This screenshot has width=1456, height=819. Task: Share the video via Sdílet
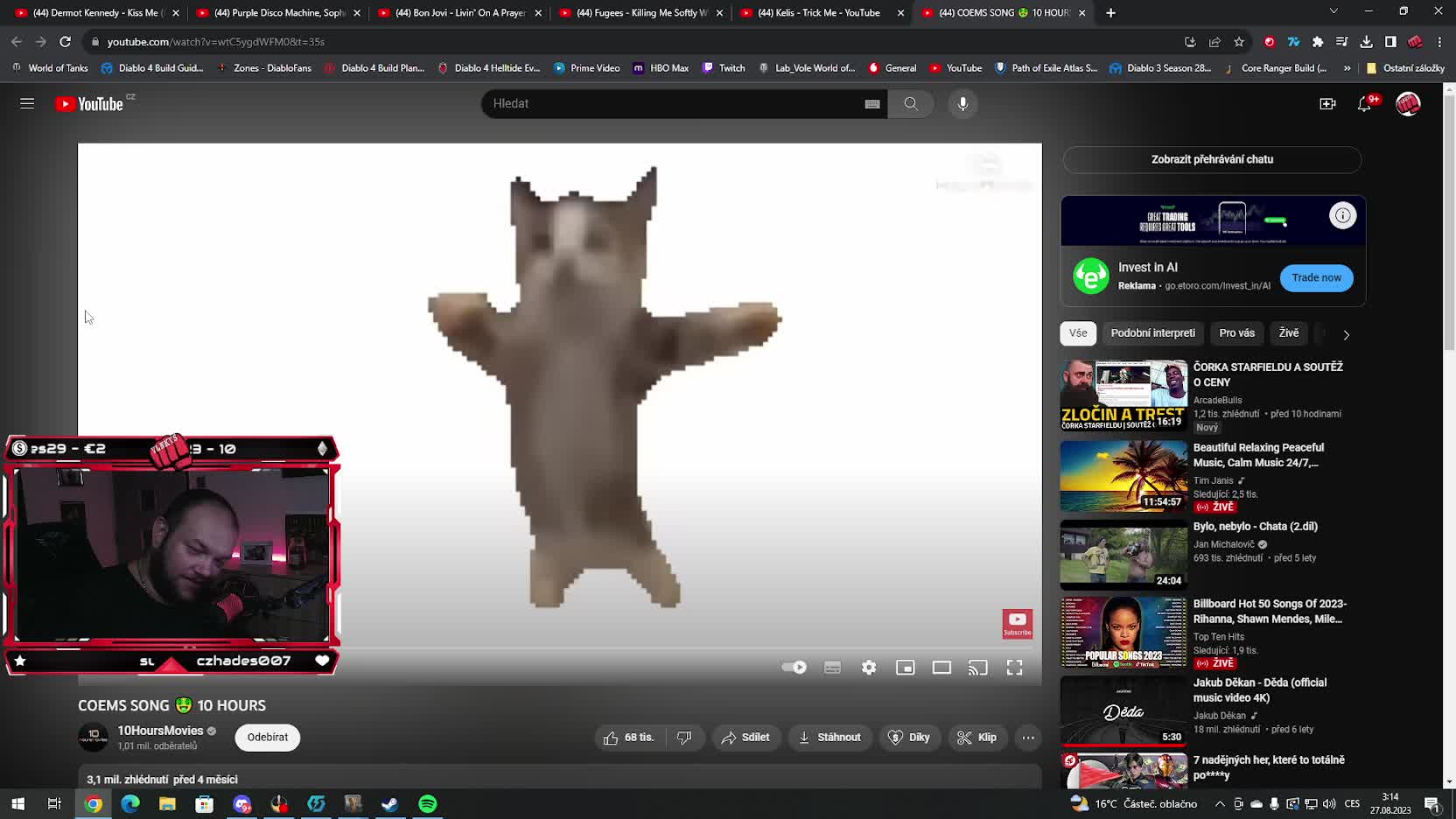[x=745, y=738]
